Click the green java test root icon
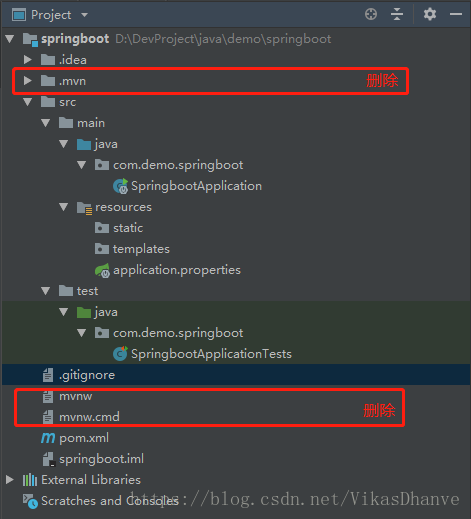Image resolution: width=471 pixels, height=519 pixels. point(84,312)
